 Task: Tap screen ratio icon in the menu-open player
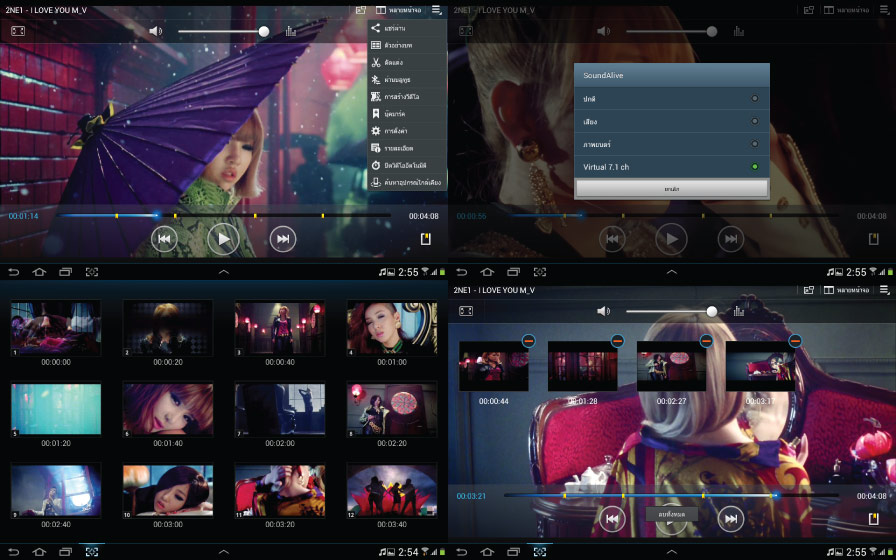18,31
